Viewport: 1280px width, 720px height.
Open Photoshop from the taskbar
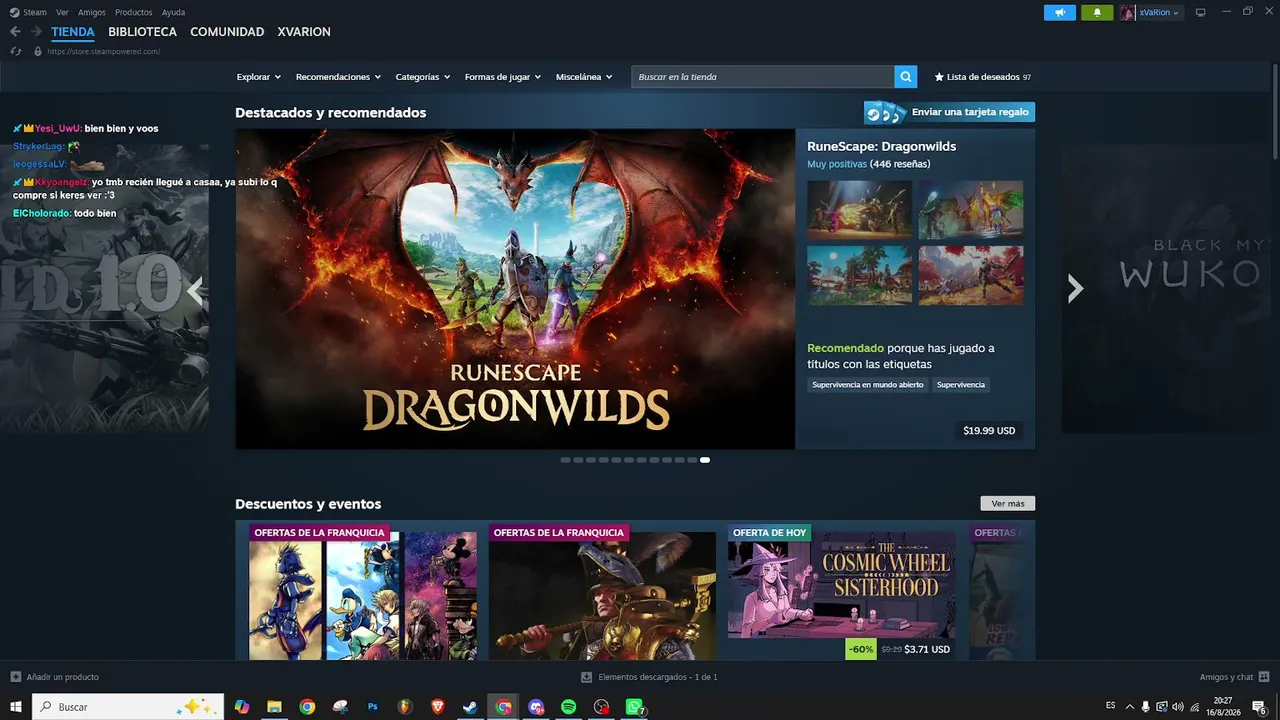coord(372,707)
